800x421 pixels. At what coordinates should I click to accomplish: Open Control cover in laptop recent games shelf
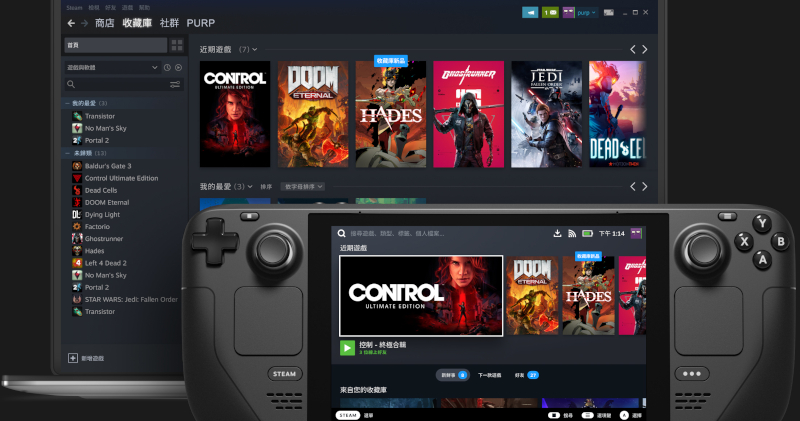click(235, 114)
